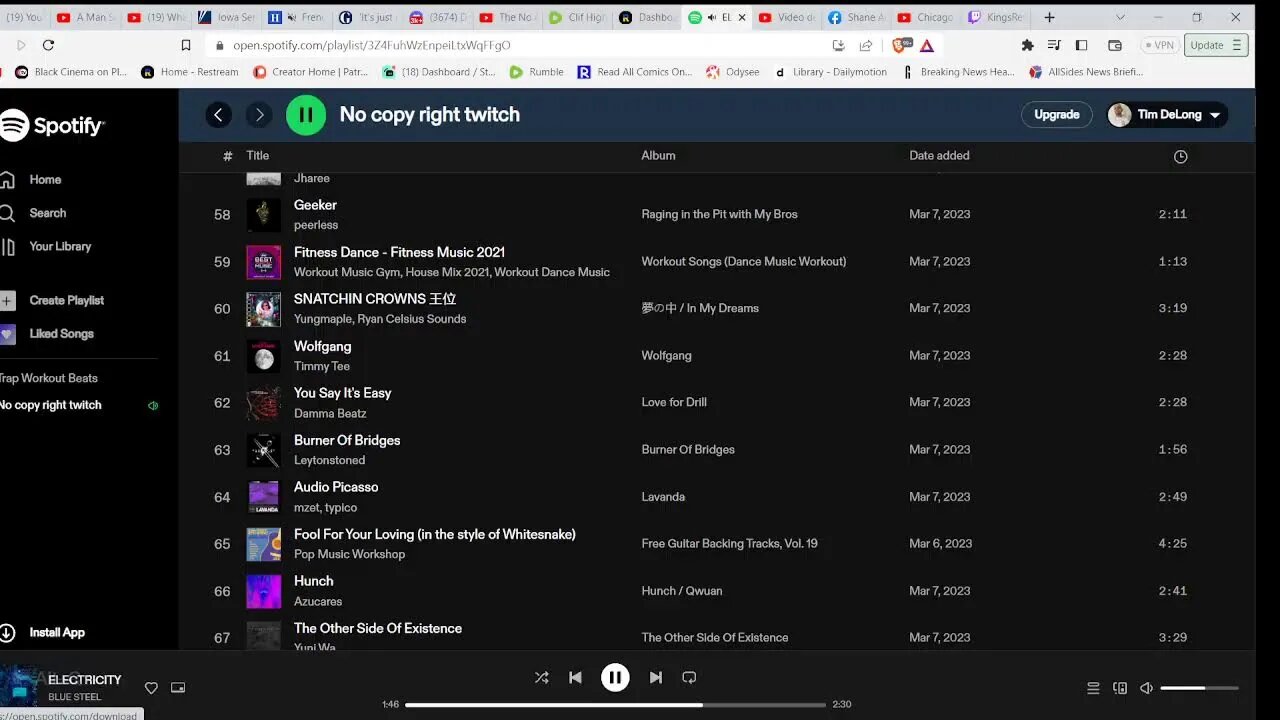Close the active Spotify browser tab

click(742, 17)
